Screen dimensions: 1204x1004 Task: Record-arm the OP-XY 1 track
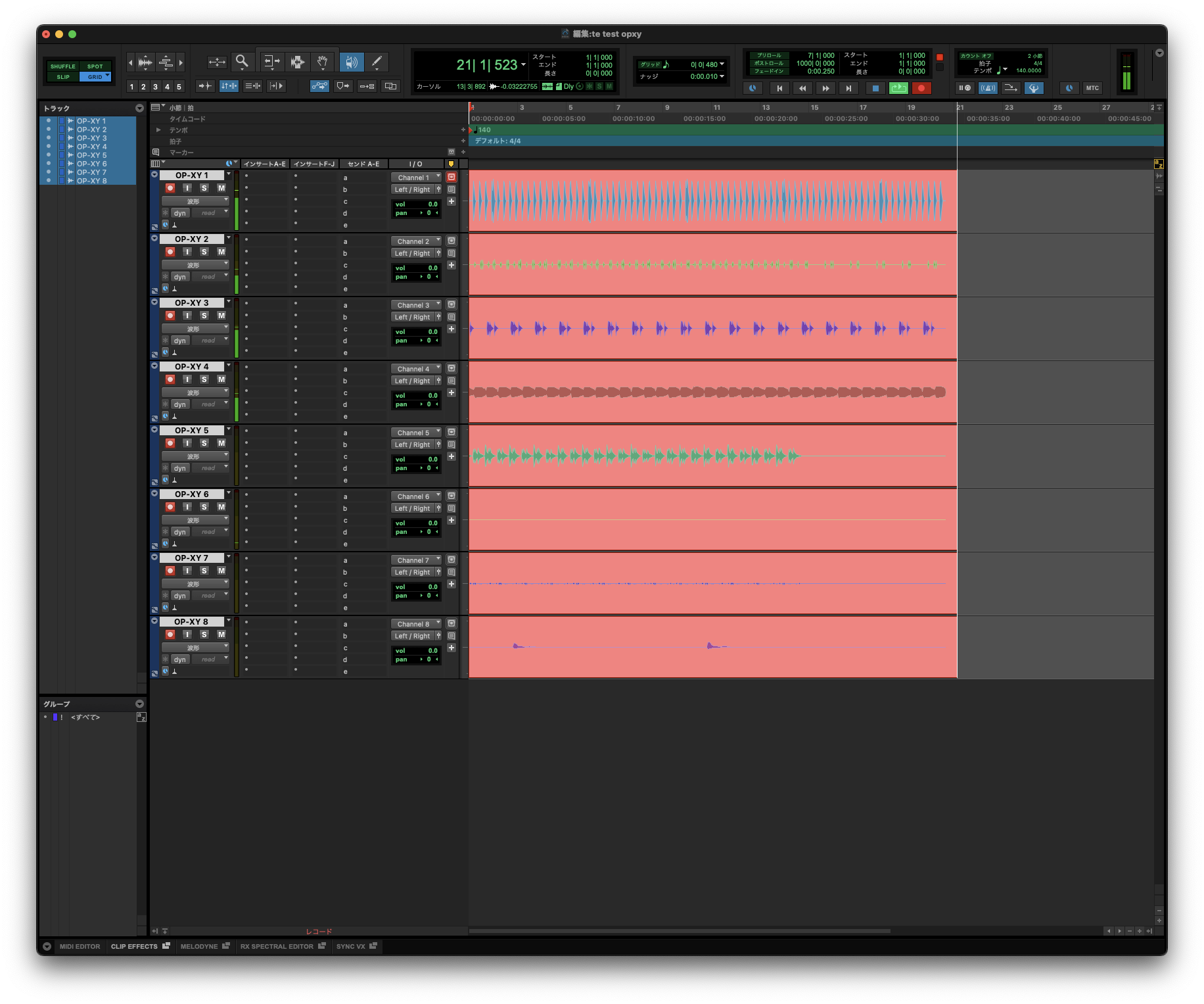coord(170,188)
